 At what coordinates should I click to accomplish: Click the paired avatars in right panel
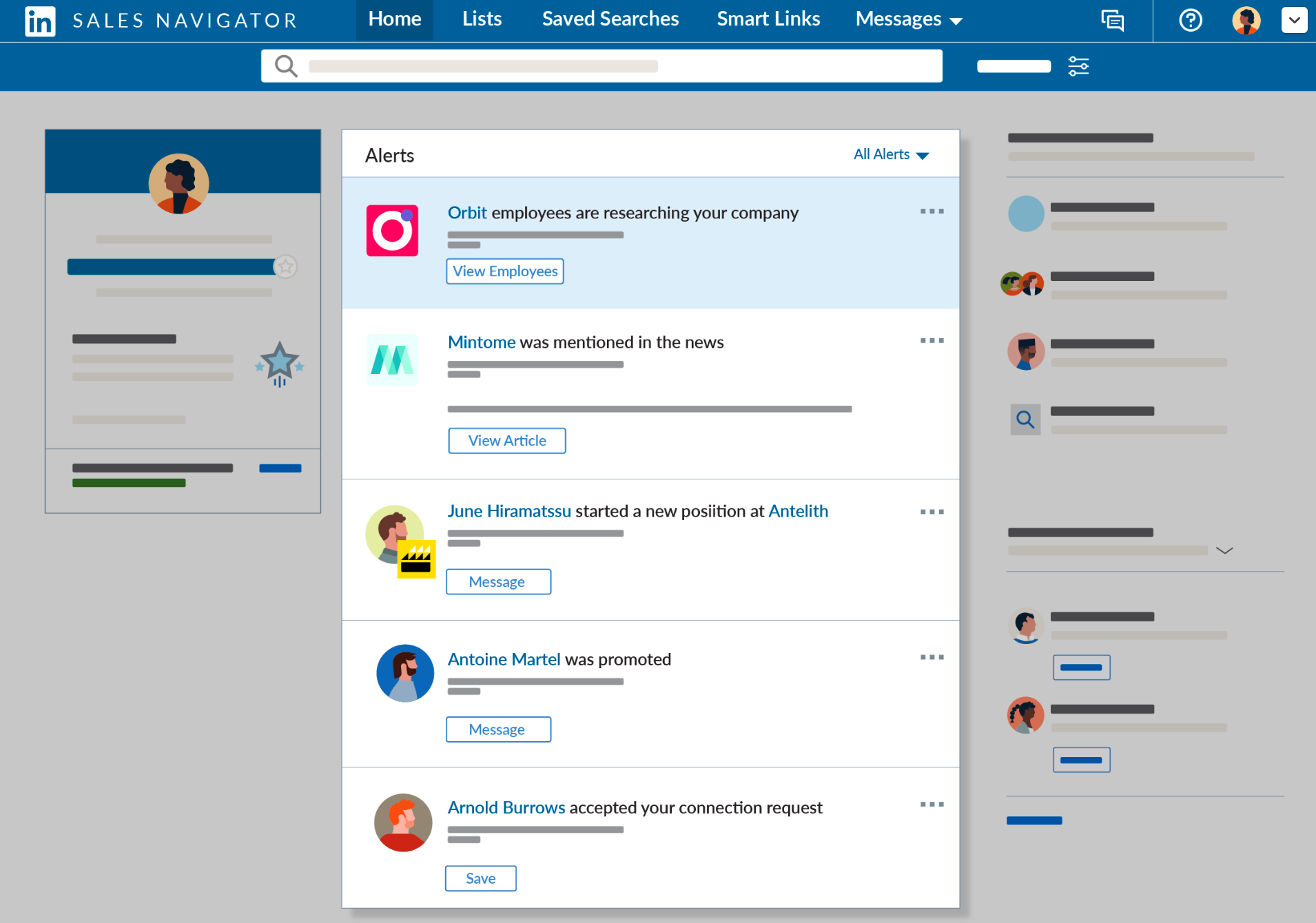pyautogui.click(x=1022, y=283)
